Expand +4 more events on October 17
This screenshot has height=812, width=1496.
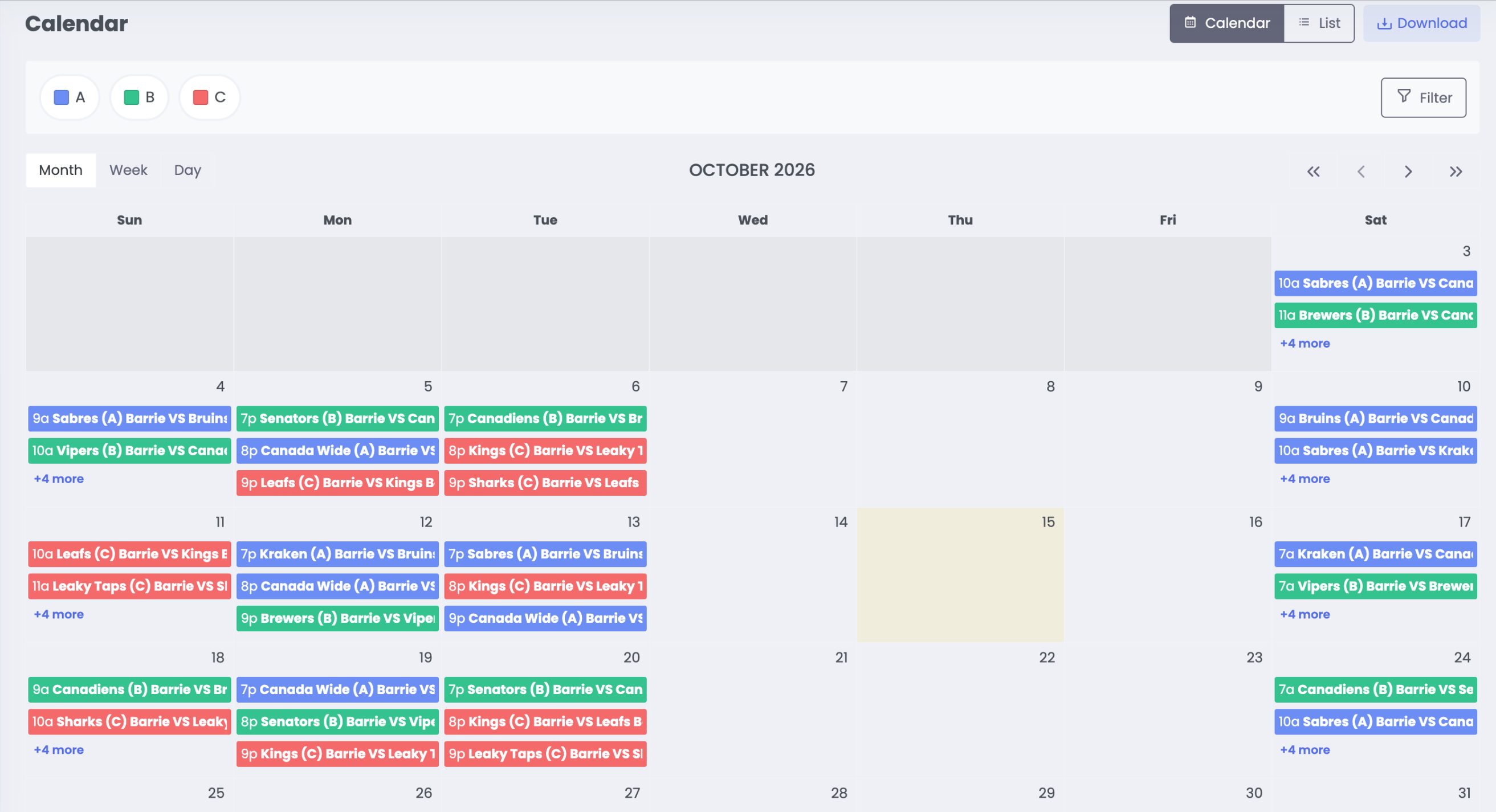[1305, 614]
